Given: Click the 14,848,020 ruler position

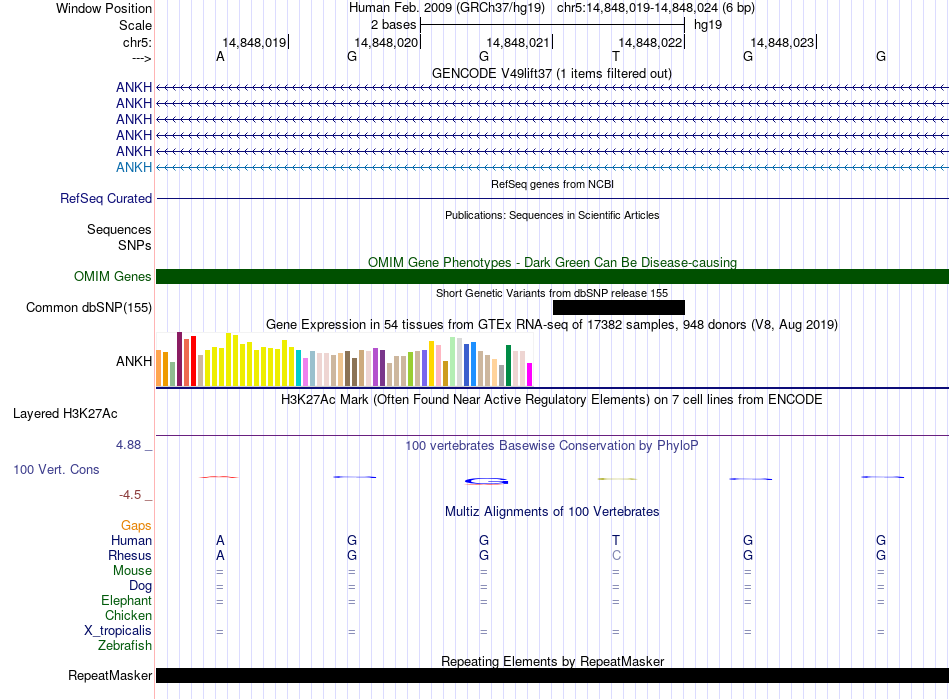Looking at the screenshot, I should tap(386, 42).
